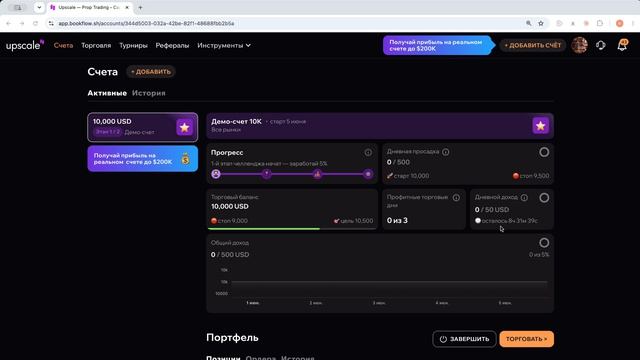This screenshot has height=360, width=640.
Task: Click the '0 из 5%' label
Action: (539, 255)
